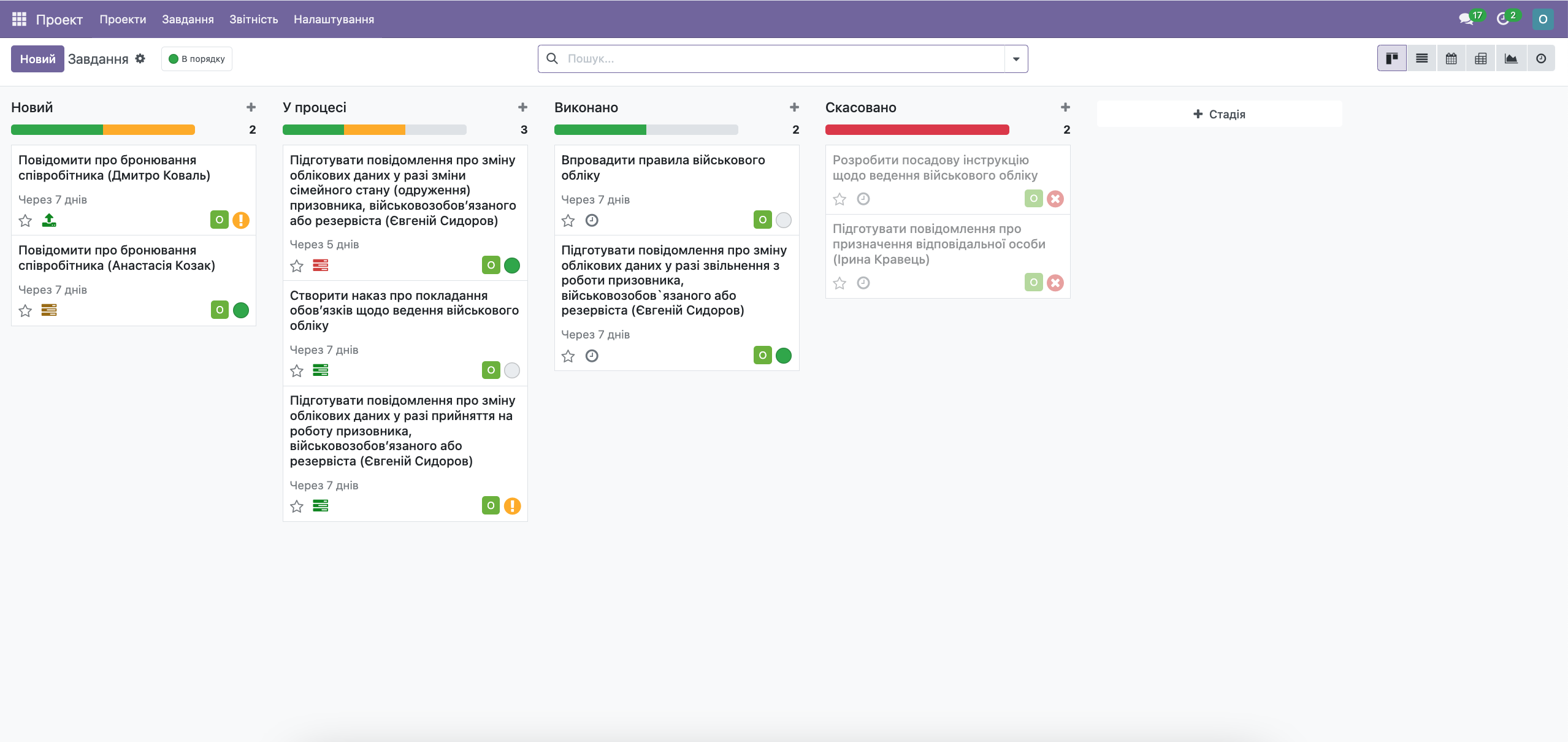
Task: Open the Проєкти menu
Action: click(123, 19)
